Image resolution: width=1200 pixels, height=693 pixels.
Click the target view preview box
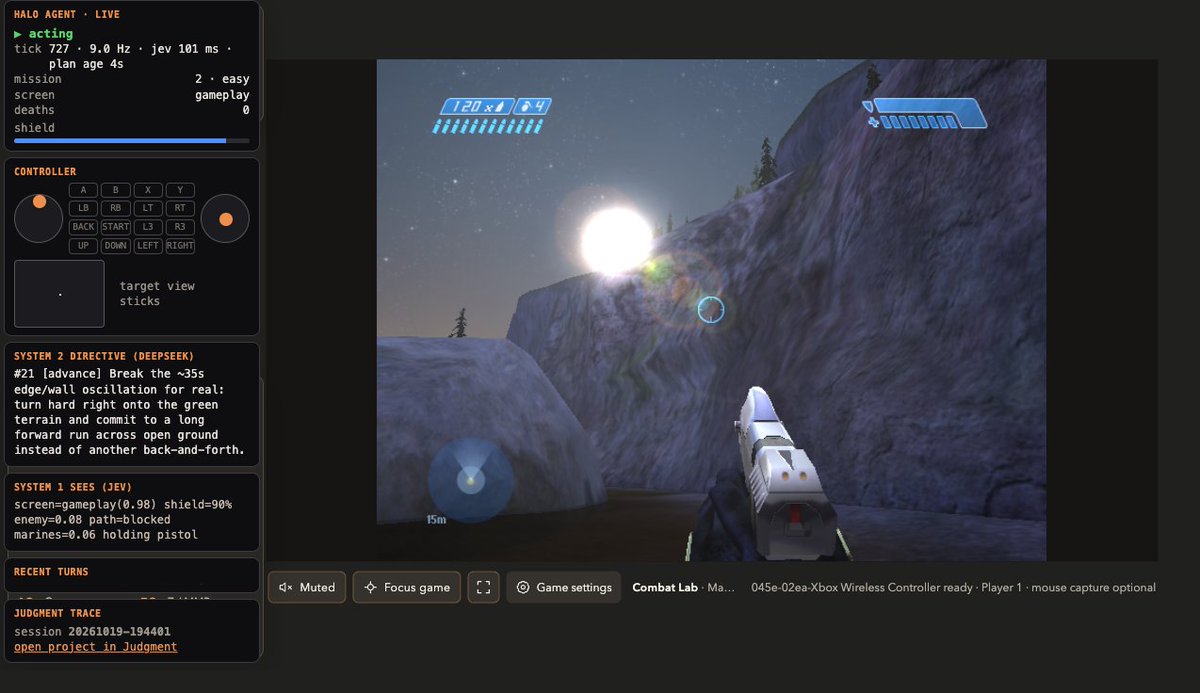(x=59, y=294)
